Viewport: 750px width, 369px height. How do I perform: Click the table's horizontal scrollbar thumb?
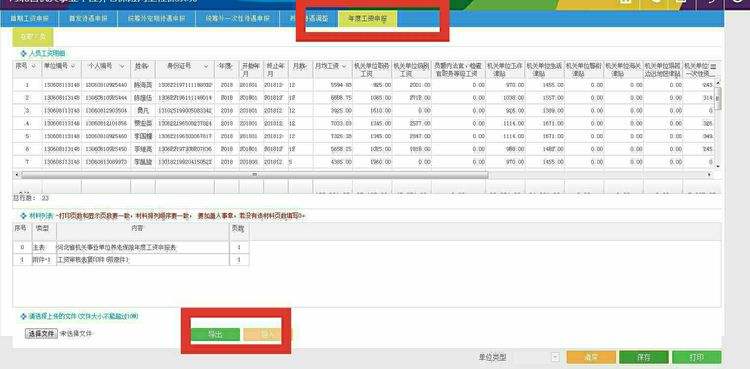click(255, 175)
